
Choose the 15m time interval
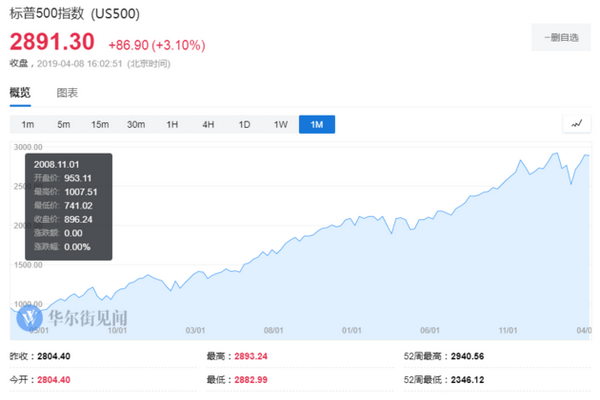(x=100, y=125)
